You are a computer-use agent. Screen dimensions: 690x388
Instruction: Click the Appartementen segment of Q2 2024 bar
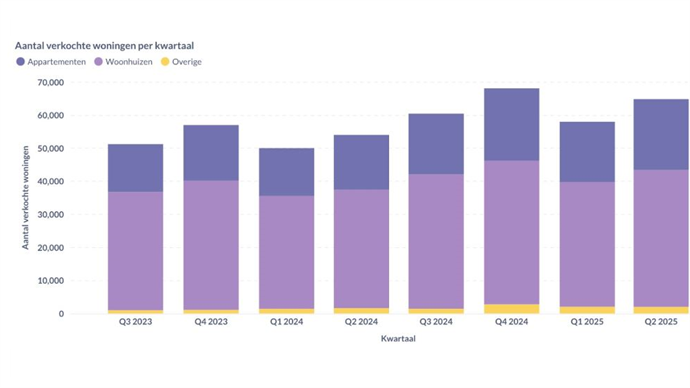point(361,162)
